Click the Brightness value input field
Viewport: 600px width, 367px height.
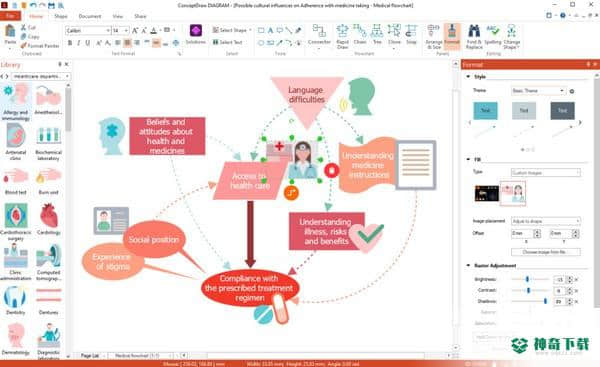560,280
